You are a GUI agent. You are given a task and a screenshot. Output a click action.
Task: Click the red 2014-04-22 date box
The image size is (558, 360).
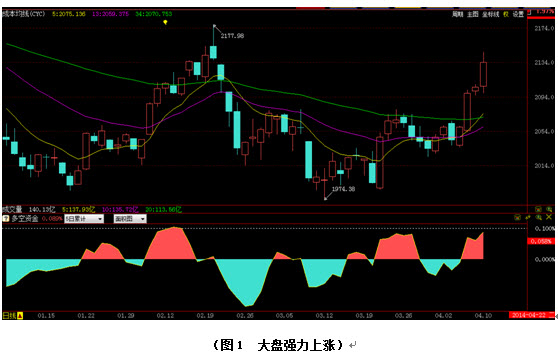(x=529, y=315)
